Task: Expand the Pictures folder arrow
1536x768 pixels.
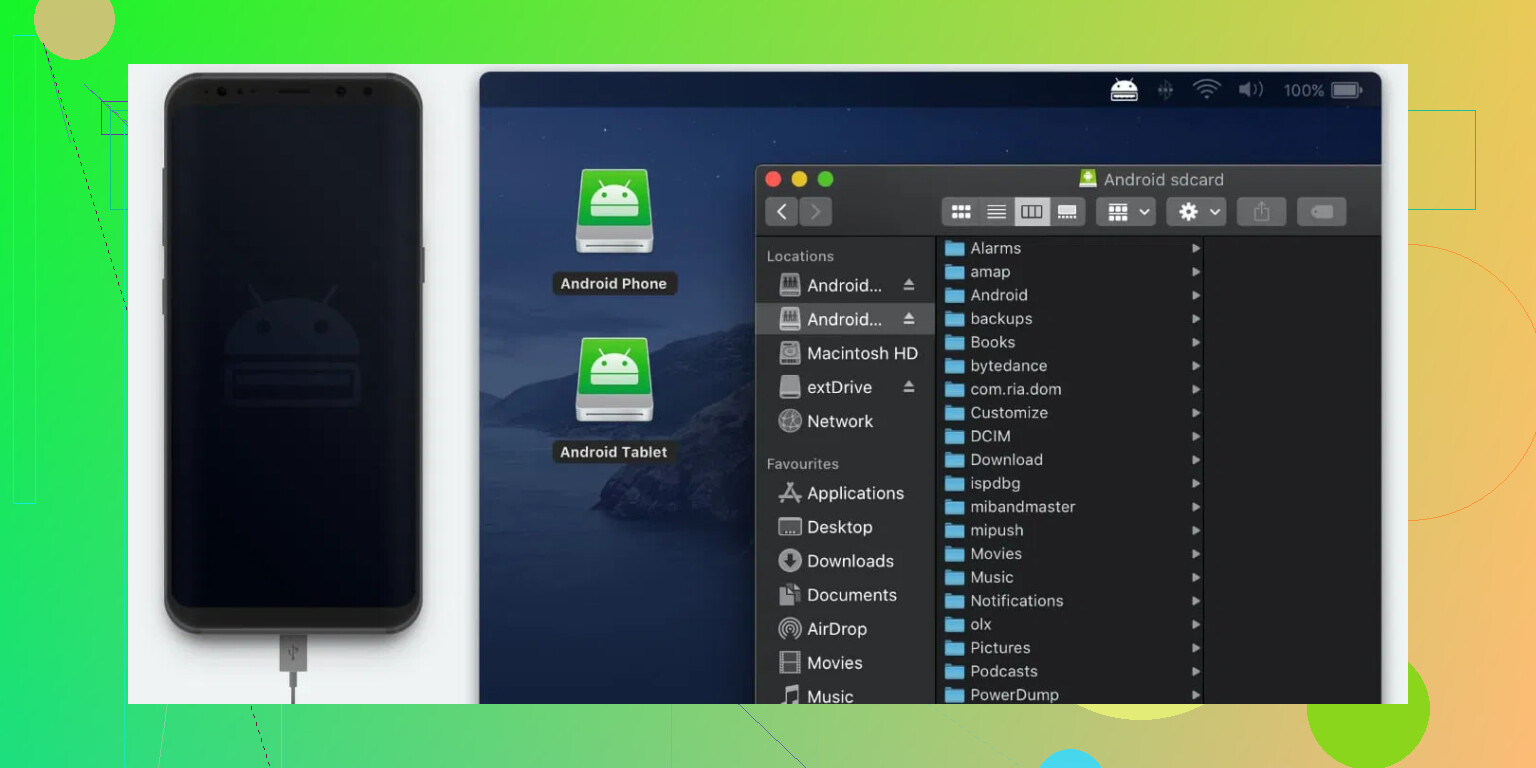Action: point(1195,648)
